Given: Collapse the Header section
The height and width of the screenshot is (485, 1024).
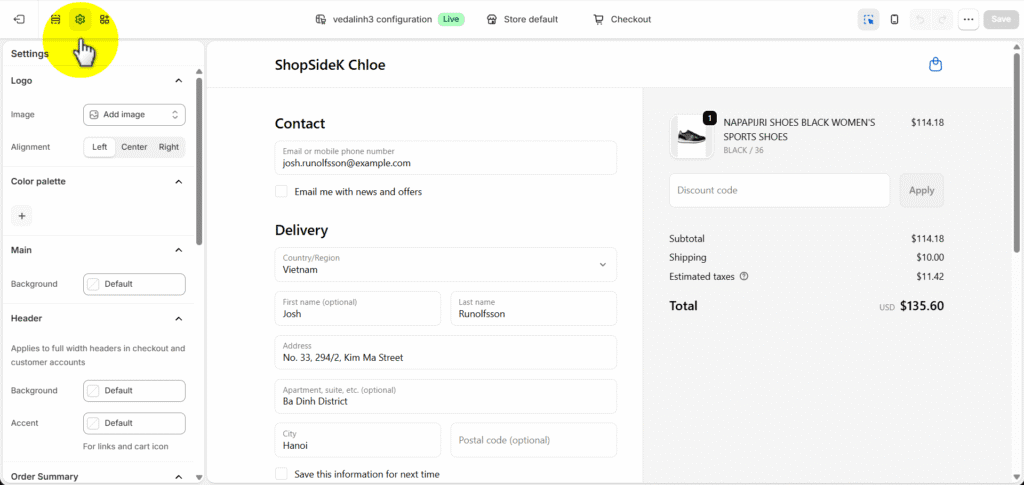Looking at the screenshot, I should [178, 319].
